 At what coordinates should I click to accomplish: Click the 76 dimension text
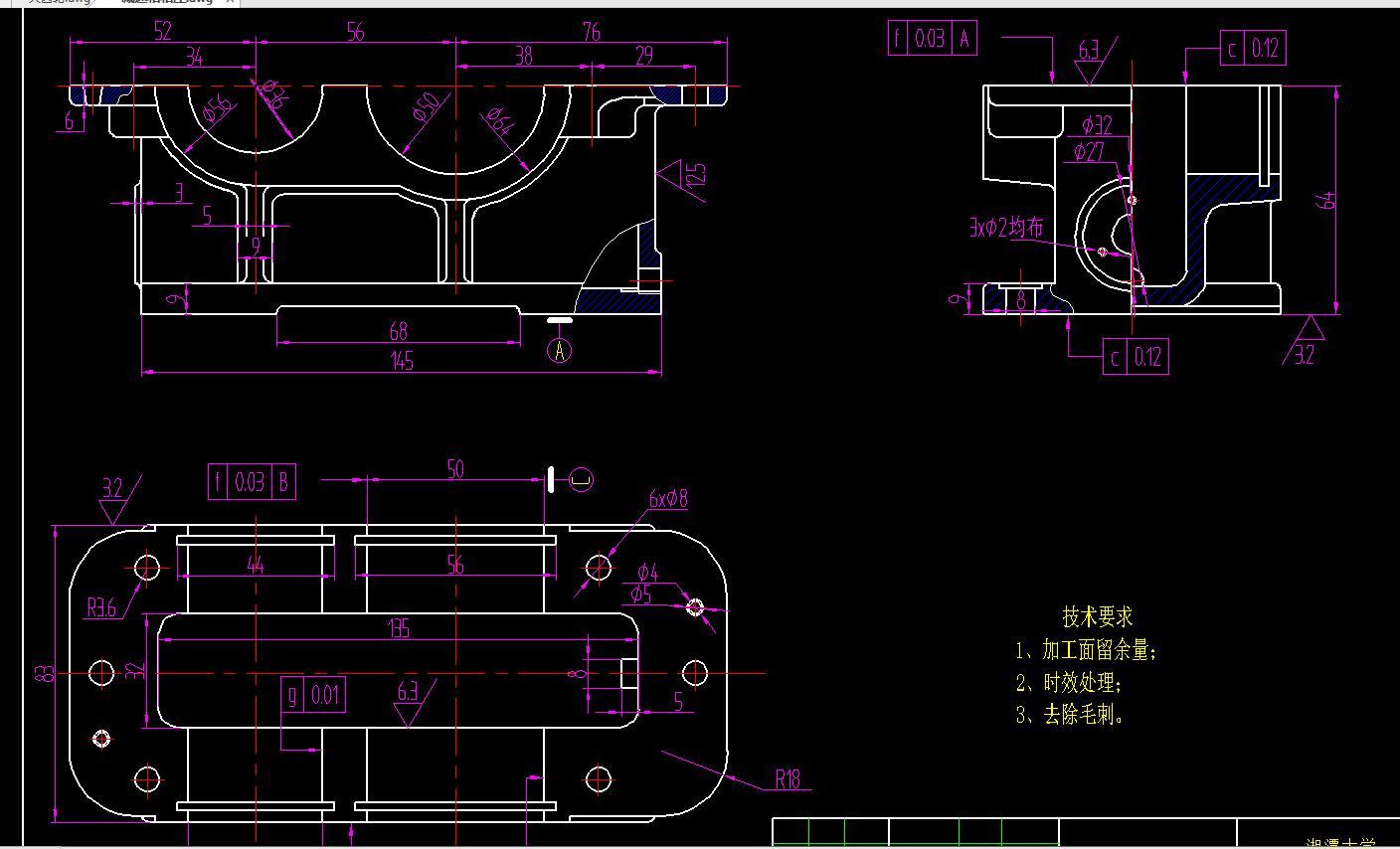(x=592, y=32)
